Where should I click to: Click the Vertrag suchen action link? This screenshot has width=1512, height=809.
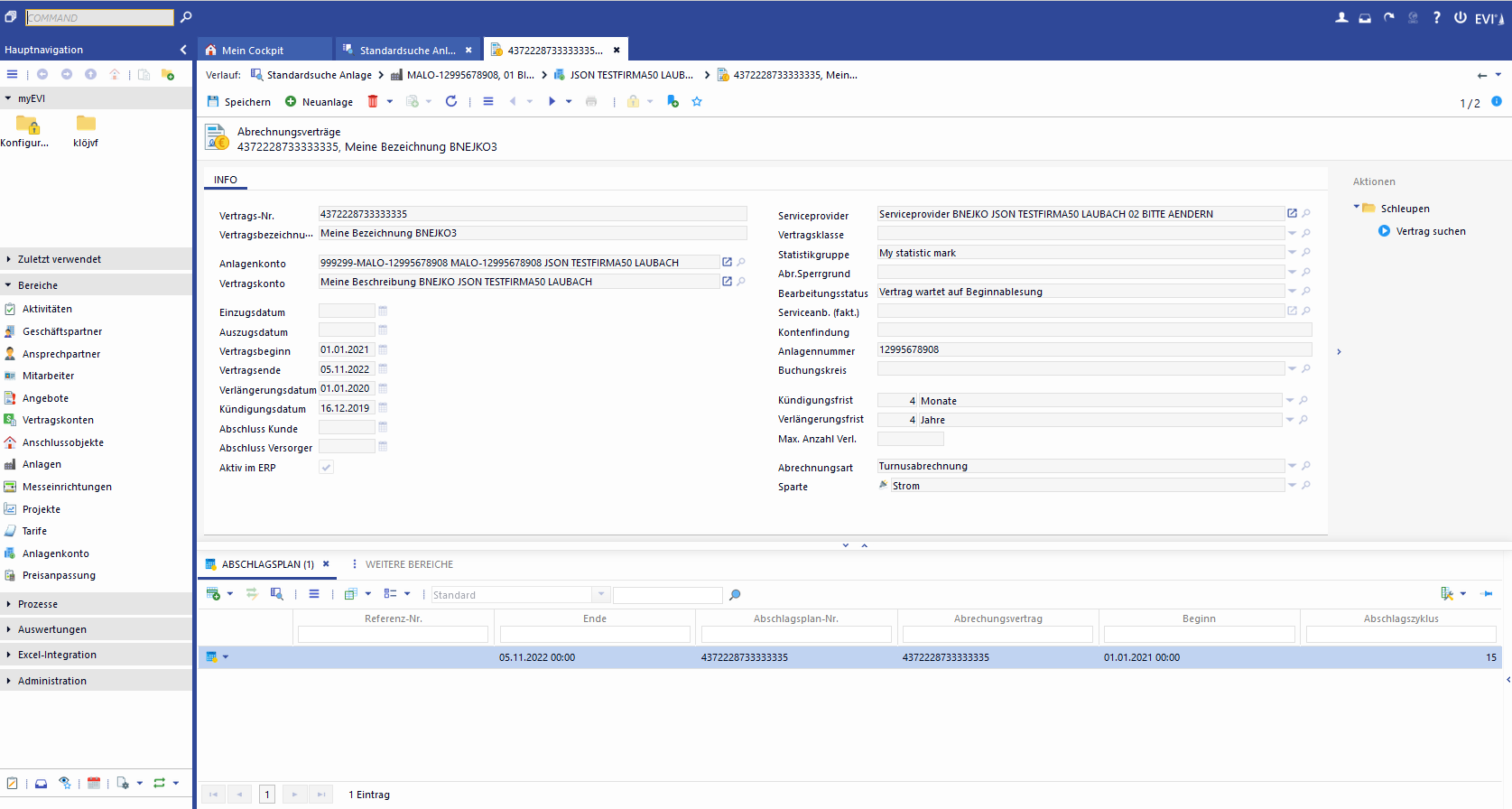(1430, 231)
